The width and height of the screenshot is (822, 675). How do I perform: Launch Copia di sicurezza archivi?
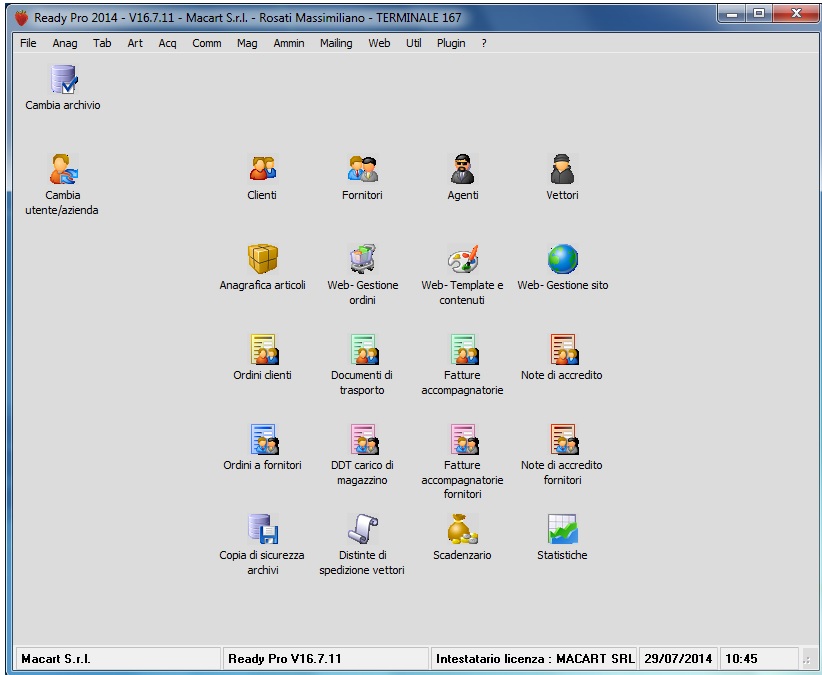262,529
